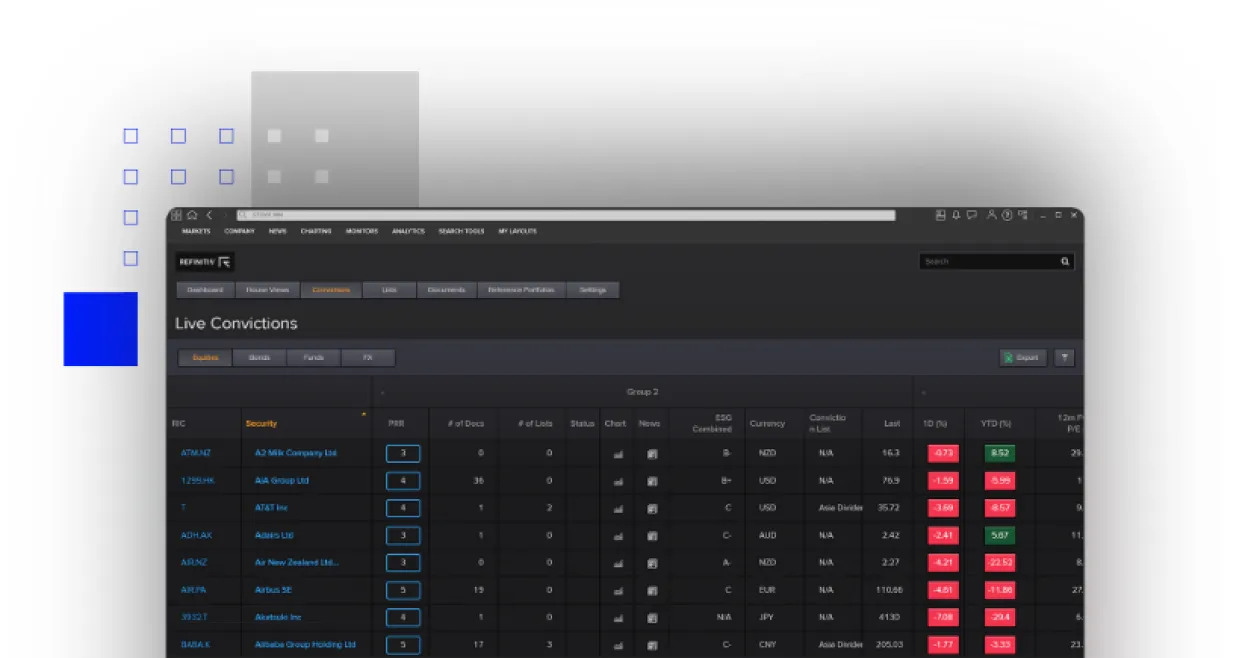Open news icon for AIA Group Ltd
This screenshot has width=1248, height=658.
coord(652,481)
